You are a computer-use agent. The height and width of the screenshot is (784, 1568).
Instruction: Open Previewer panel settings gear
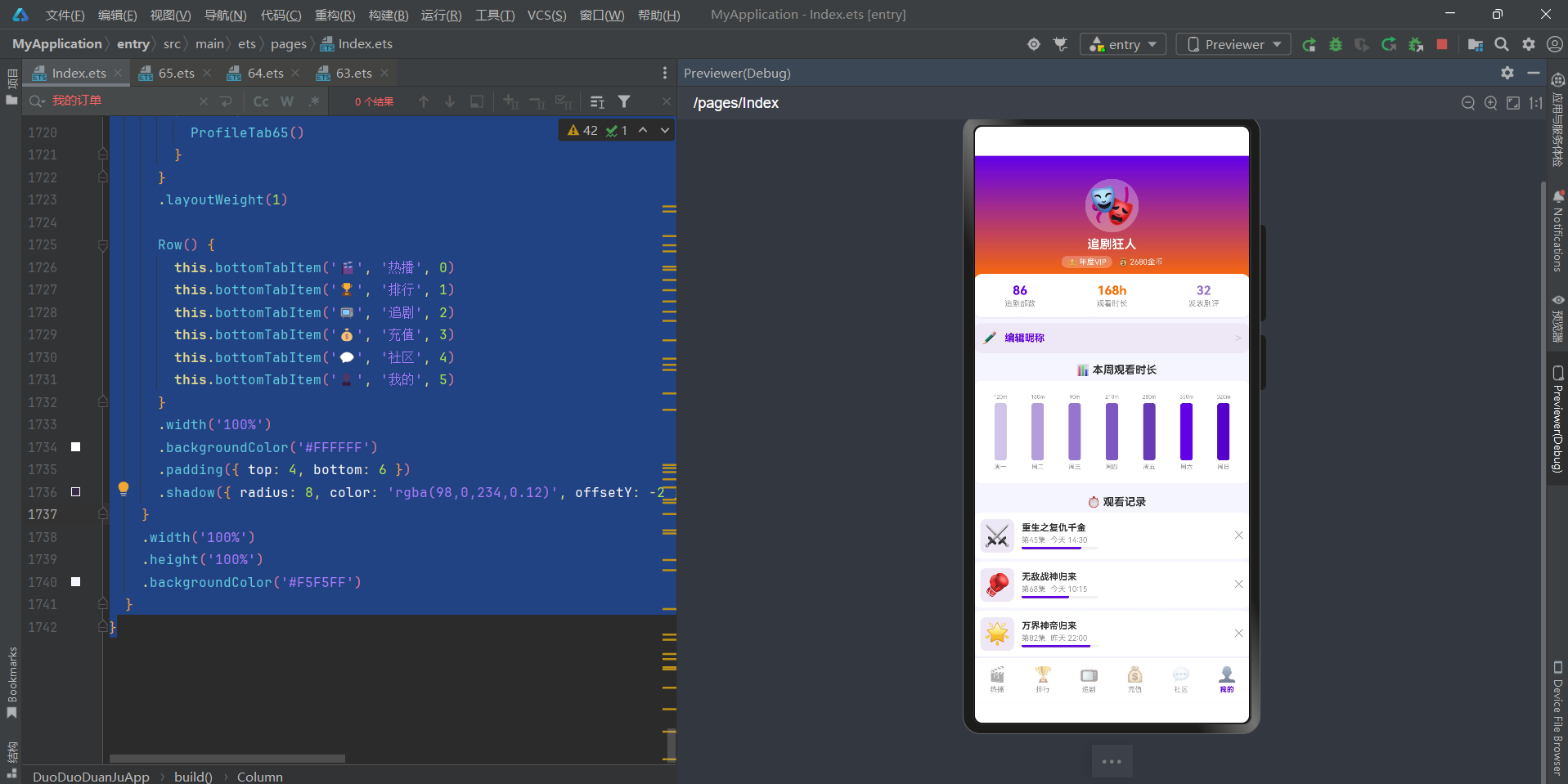[1507, 73]
